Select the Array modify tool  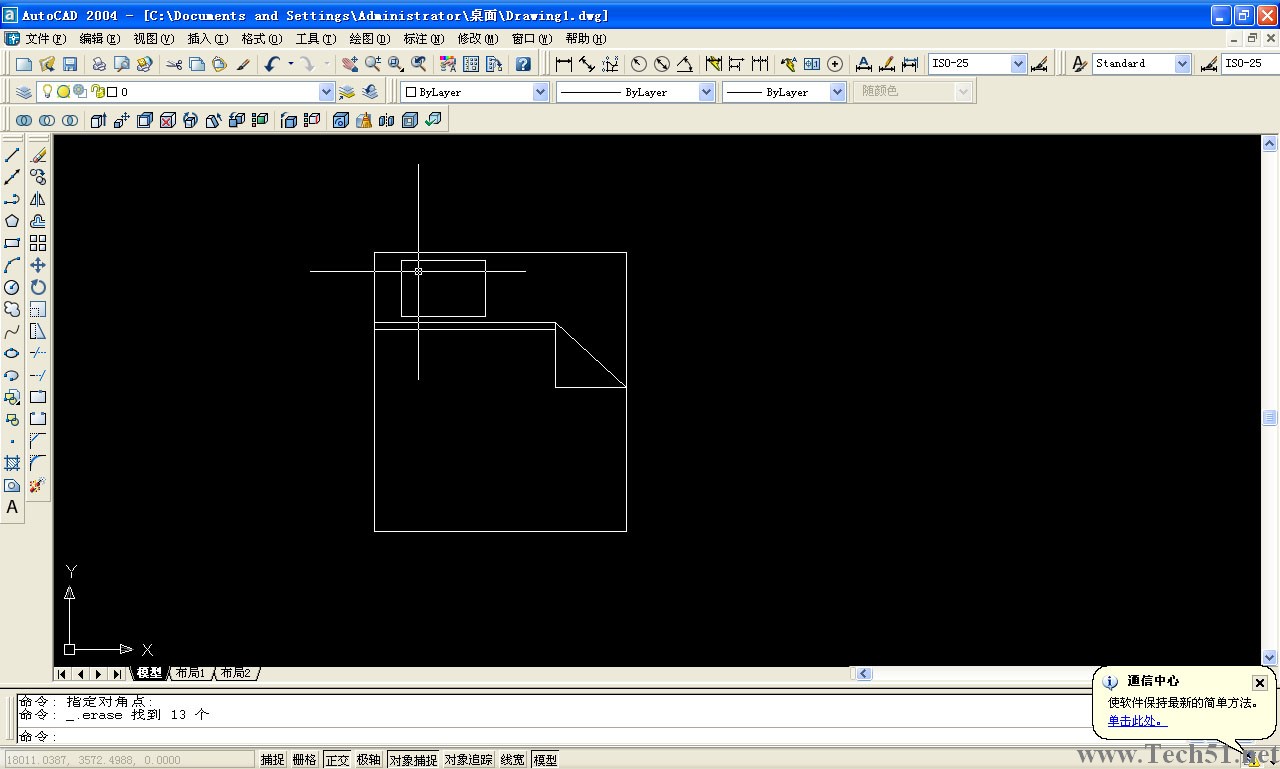[38, 243]
